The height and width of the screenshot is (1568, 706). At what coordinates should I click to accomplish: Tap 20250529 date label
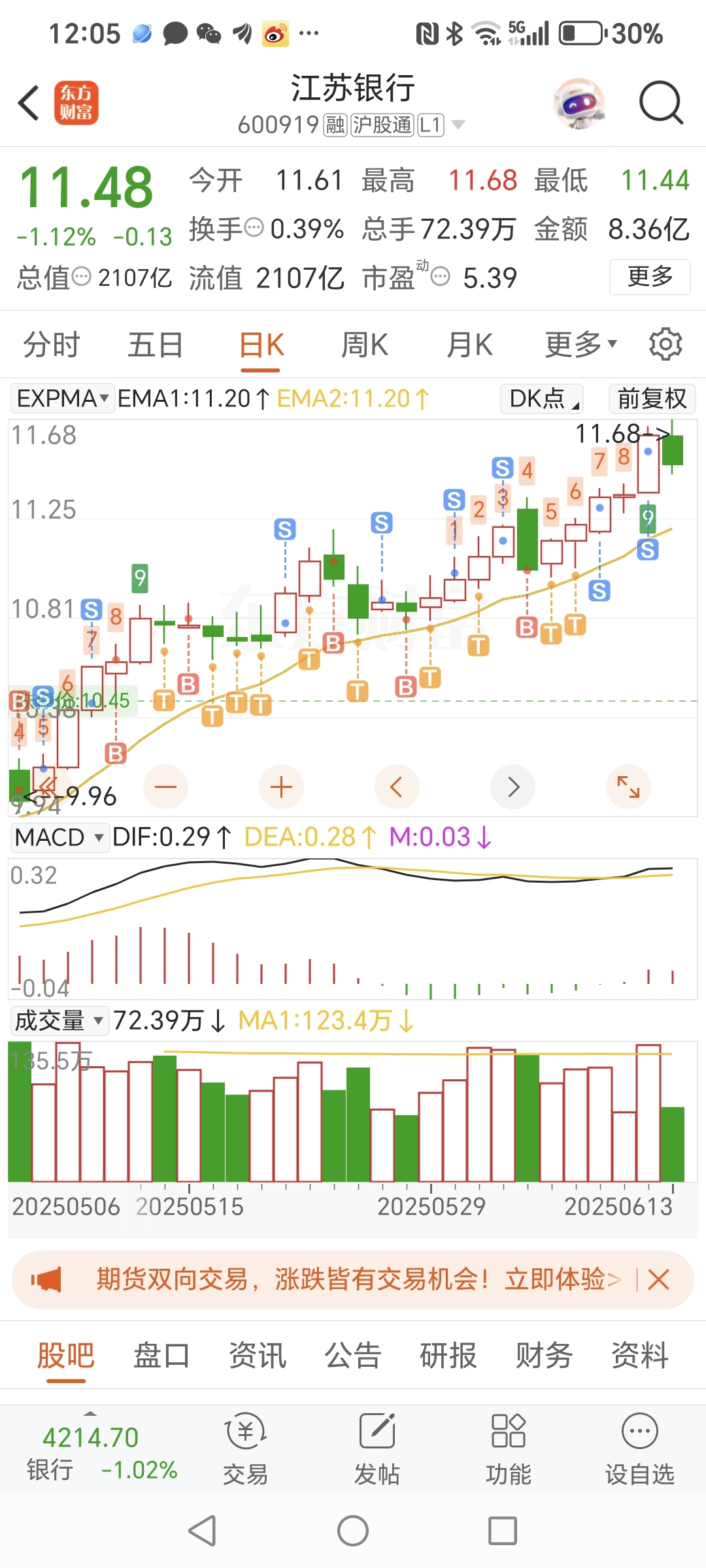point(431,1206)
